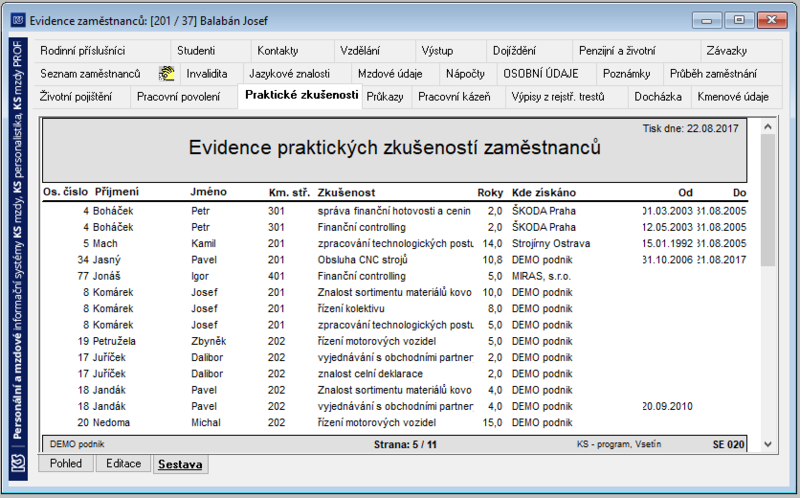The height and width of the screenshot is (498, 800).
Task: Click the vertical scrollbar thumb
Action: click(768, 200)
